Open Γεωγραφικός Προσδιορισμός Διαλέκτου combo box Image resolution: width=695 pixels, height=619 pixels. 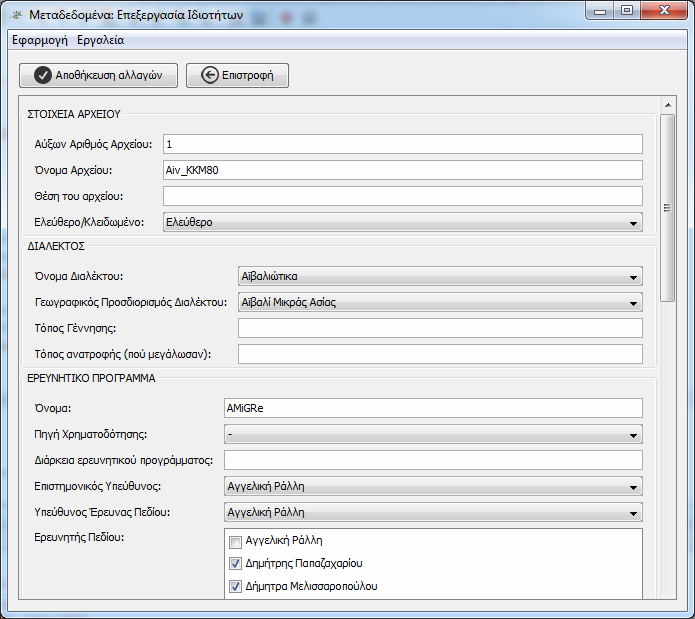tap(440, 303)
